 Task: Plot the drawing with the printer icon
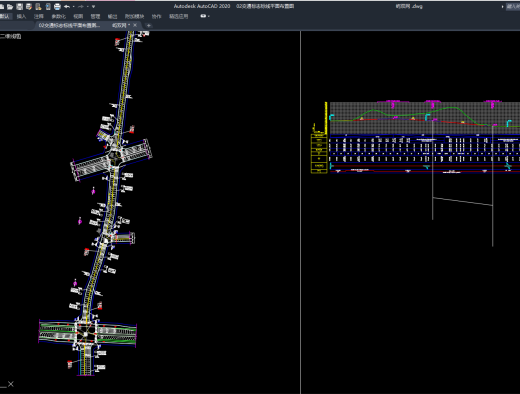coord(57,7)
